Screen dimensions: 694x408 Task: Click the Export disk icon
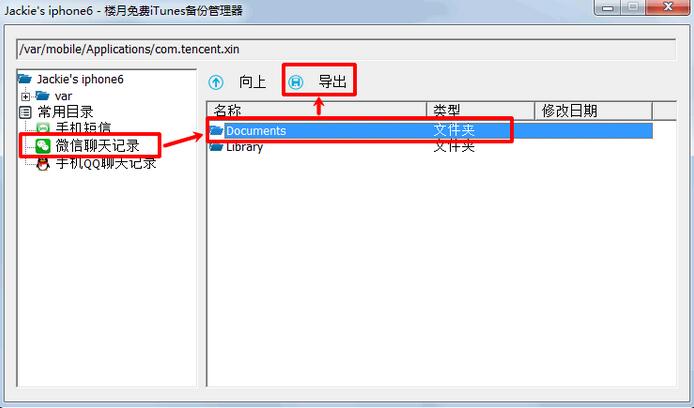(x=296, y=82)
